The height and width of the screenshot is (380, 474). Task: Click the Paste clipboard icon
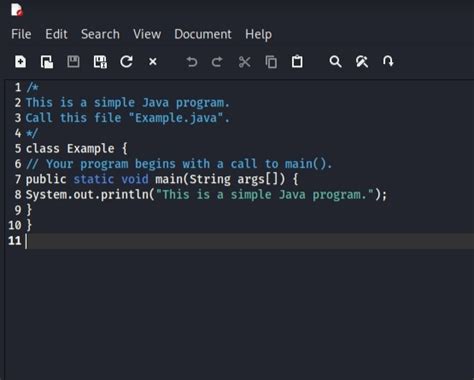click(297, 62)
